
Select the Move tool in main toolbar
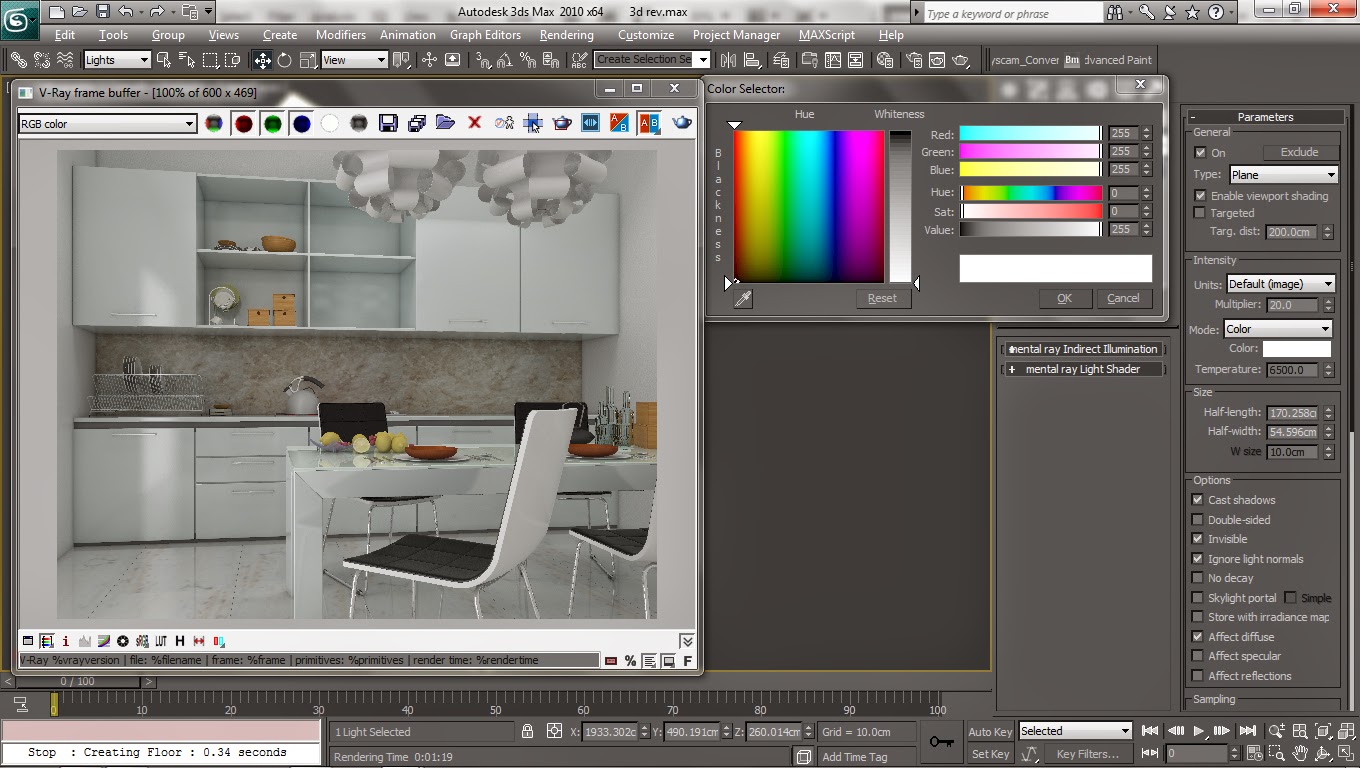[262, 60]
